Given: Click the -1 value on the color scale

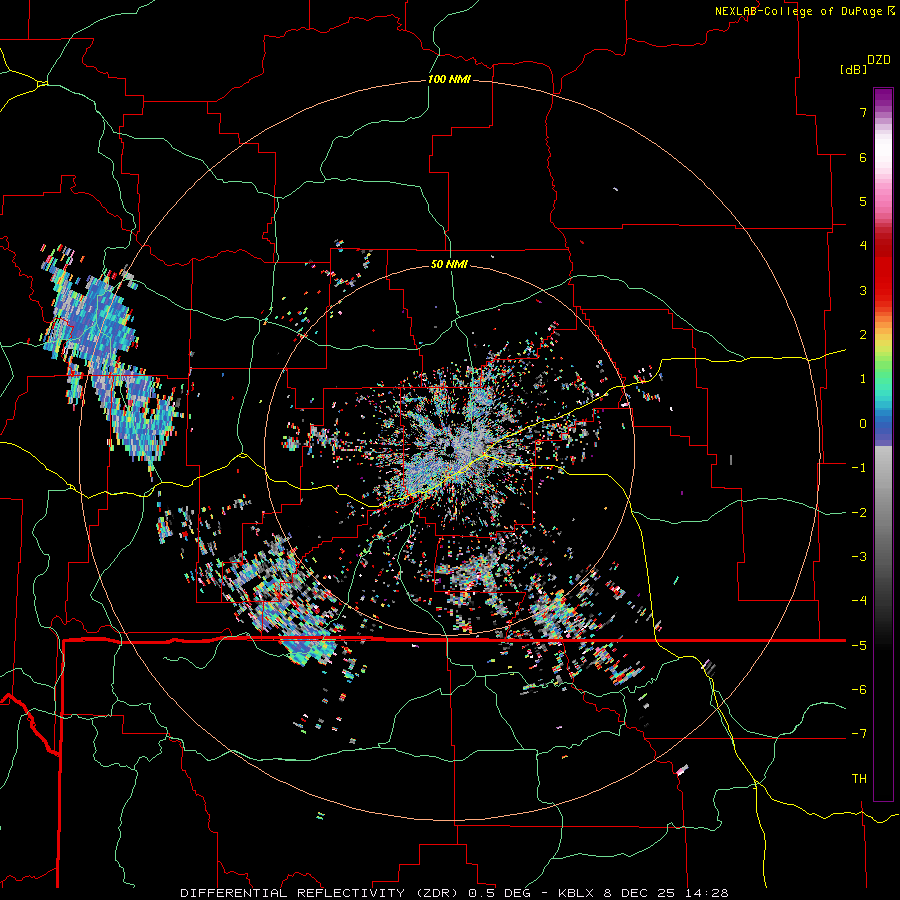Looking at the screenshot, I should (x=859, y=468).
